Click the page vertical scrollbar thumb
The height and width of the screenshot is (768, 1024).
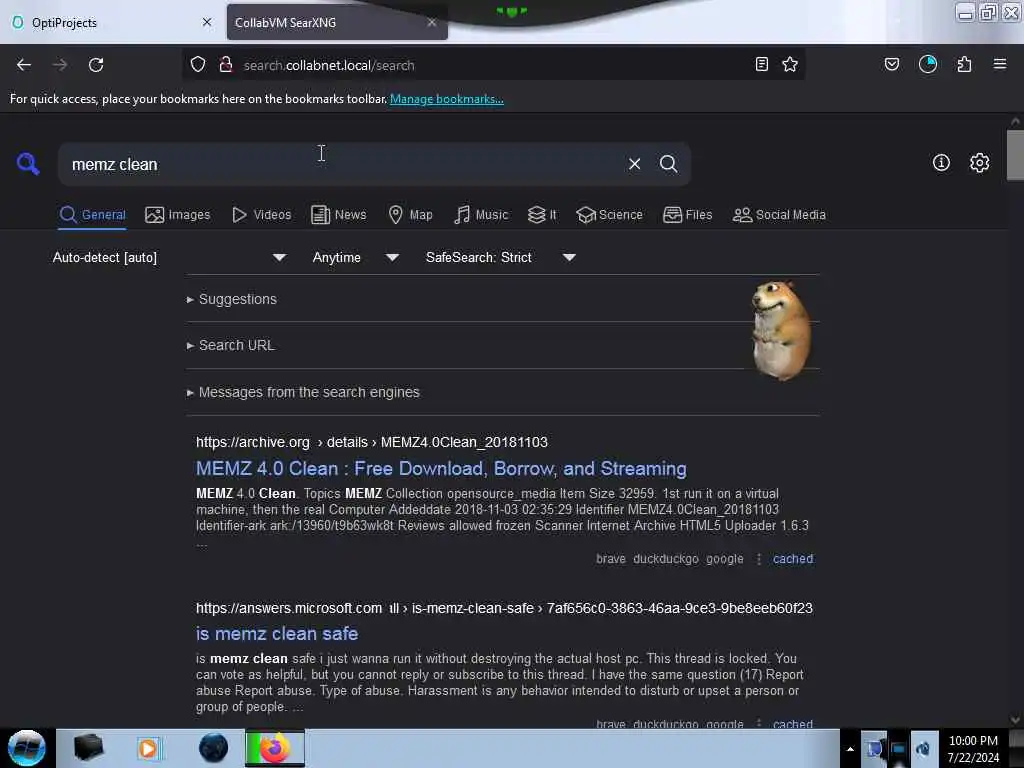(1015, 155)
